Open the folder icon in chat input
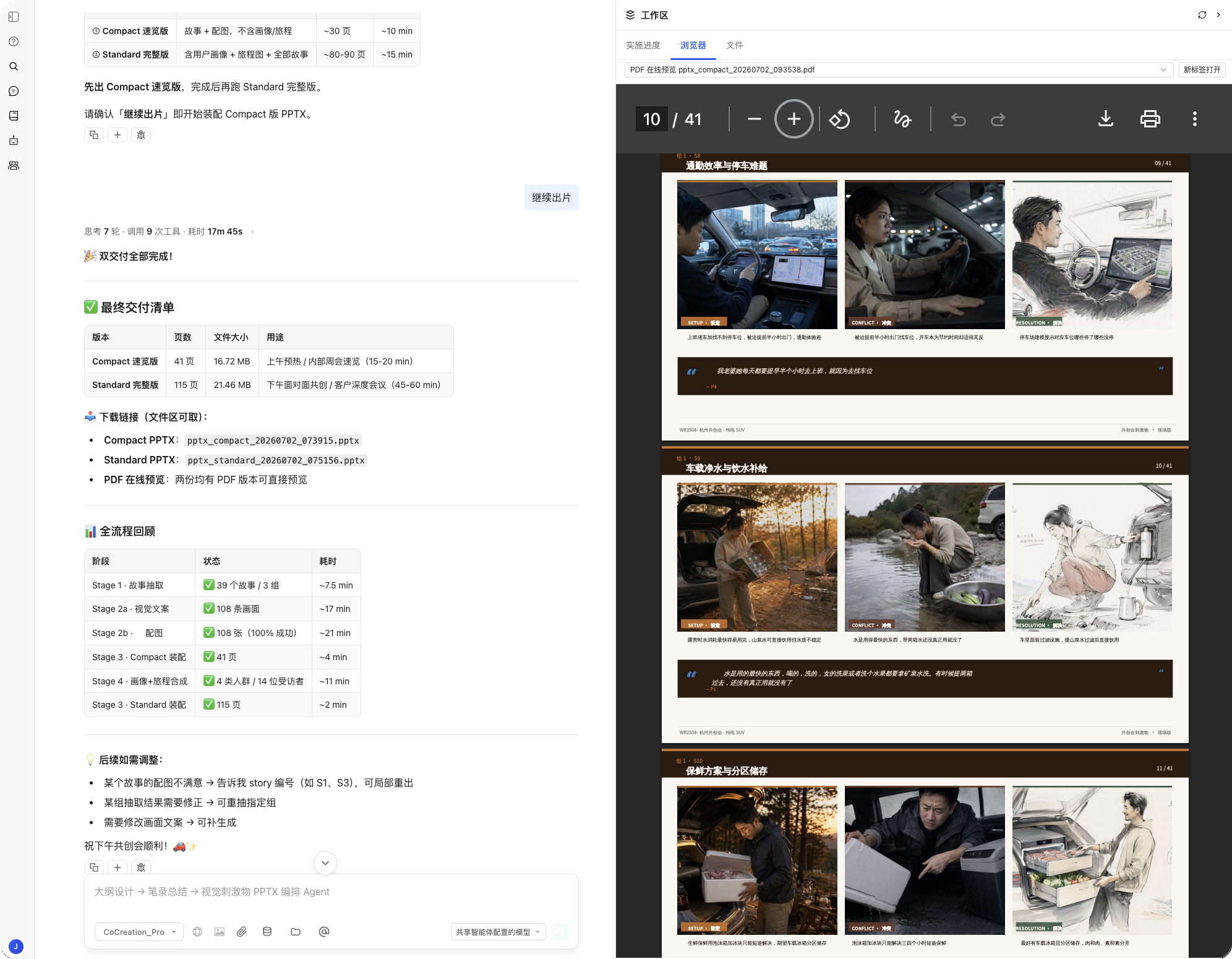This screenshot has width=1232, height=959. [x=296, y=932]
